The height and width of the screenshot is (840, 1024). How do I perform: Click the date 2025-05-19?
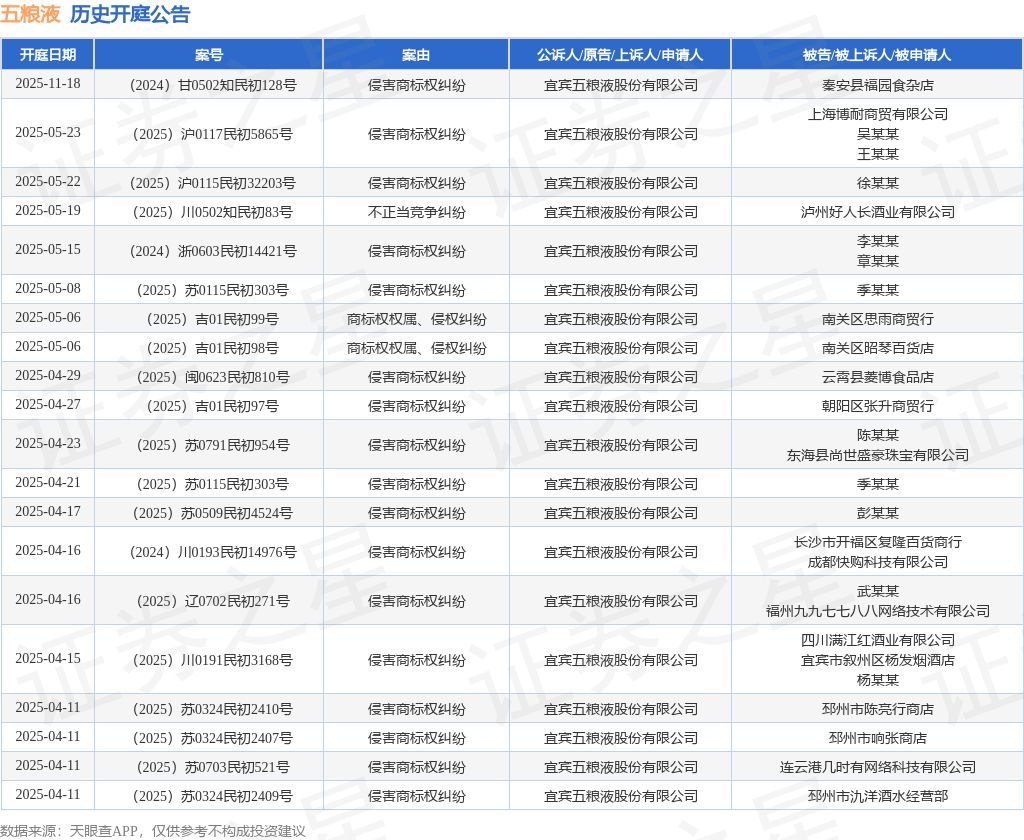tap(48, 210)
